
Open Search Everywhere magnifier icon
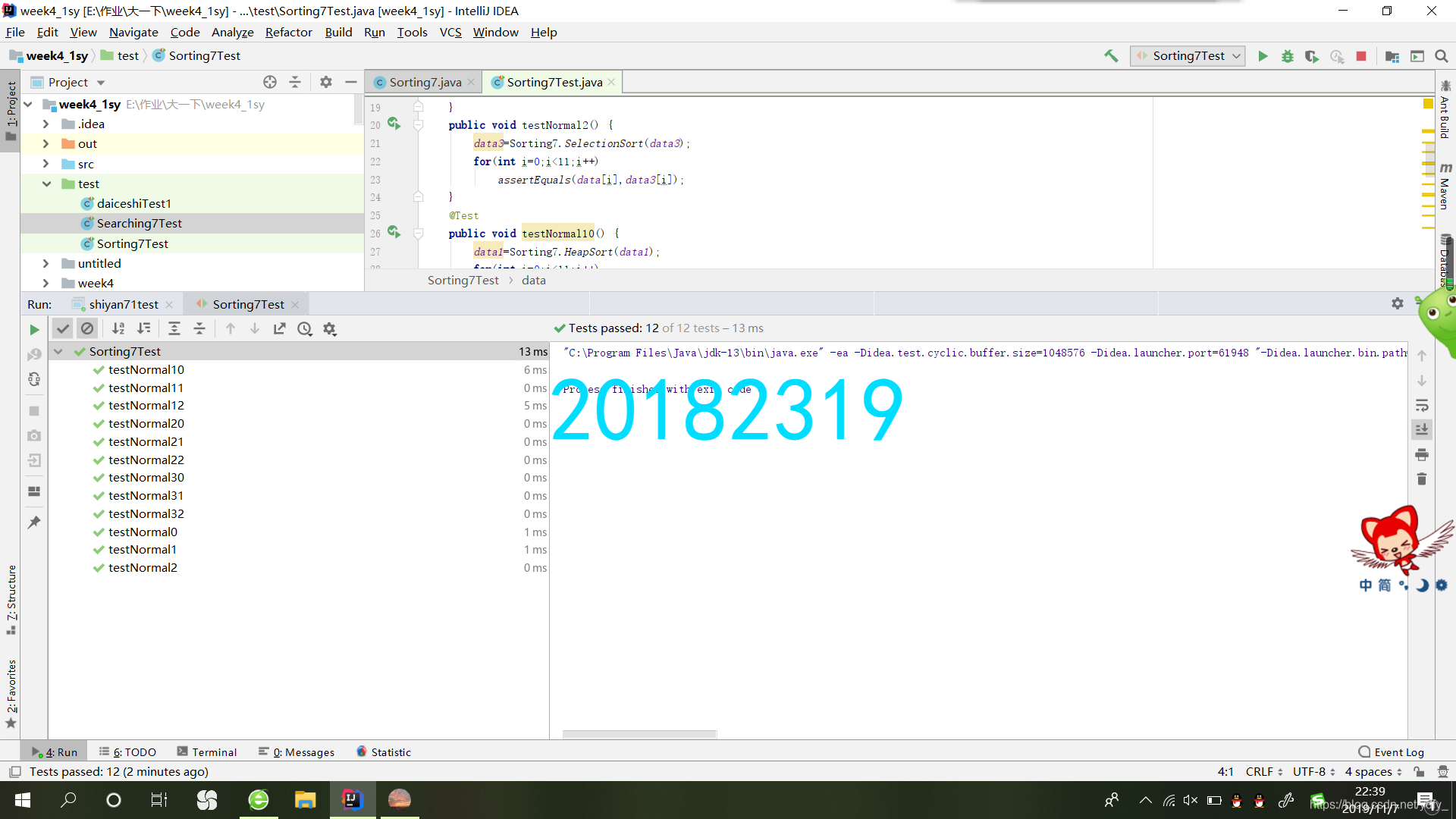(1441, 56)
